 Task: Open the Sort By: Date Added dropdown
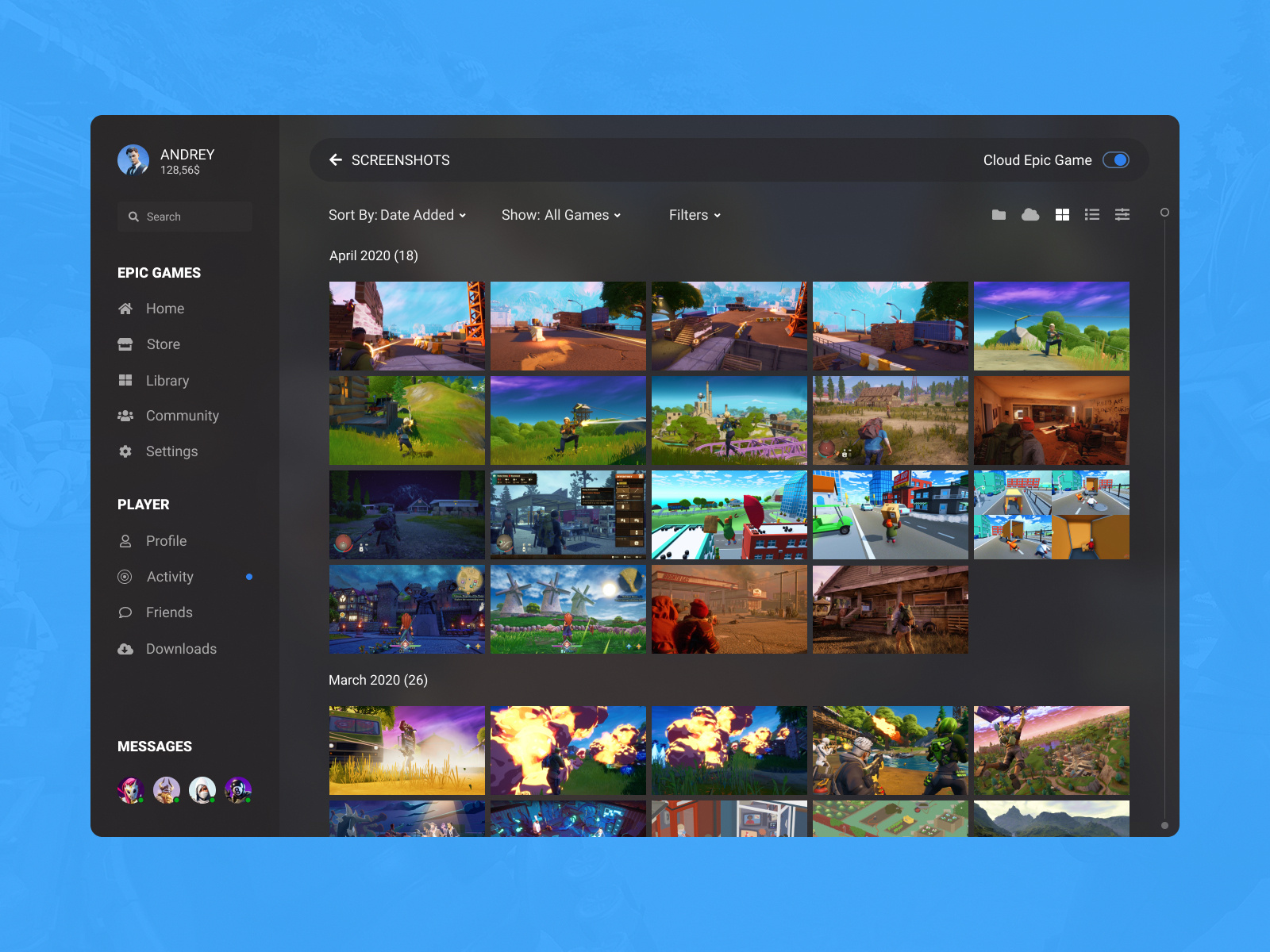[x=397, y=215]
